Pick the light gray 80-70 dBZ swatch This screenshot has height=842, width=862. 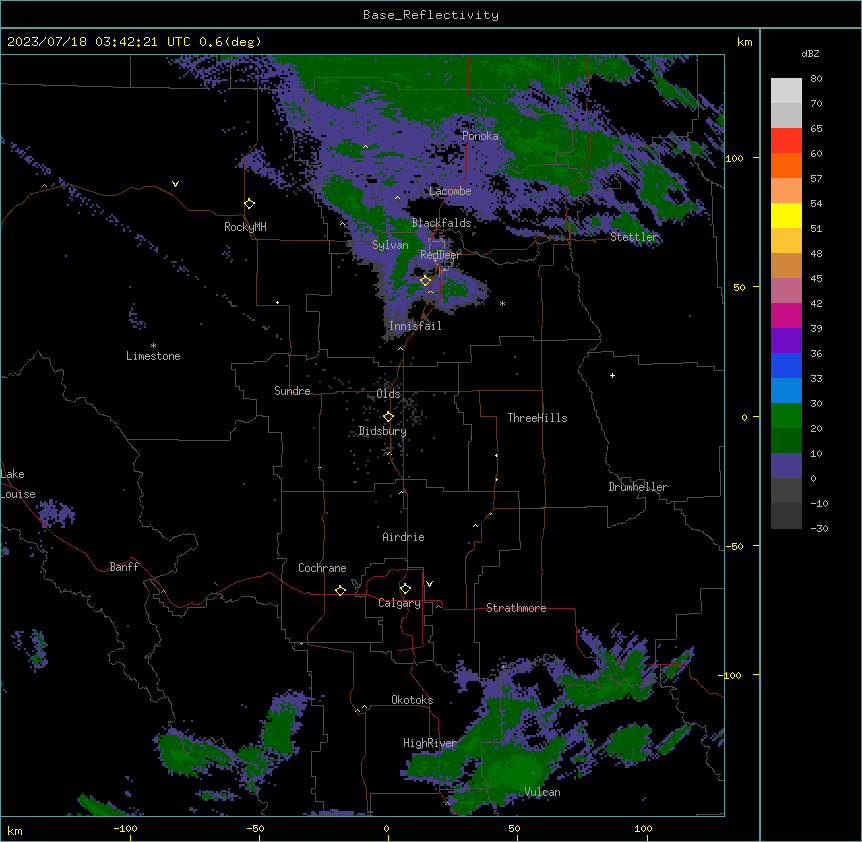(786, 91)
